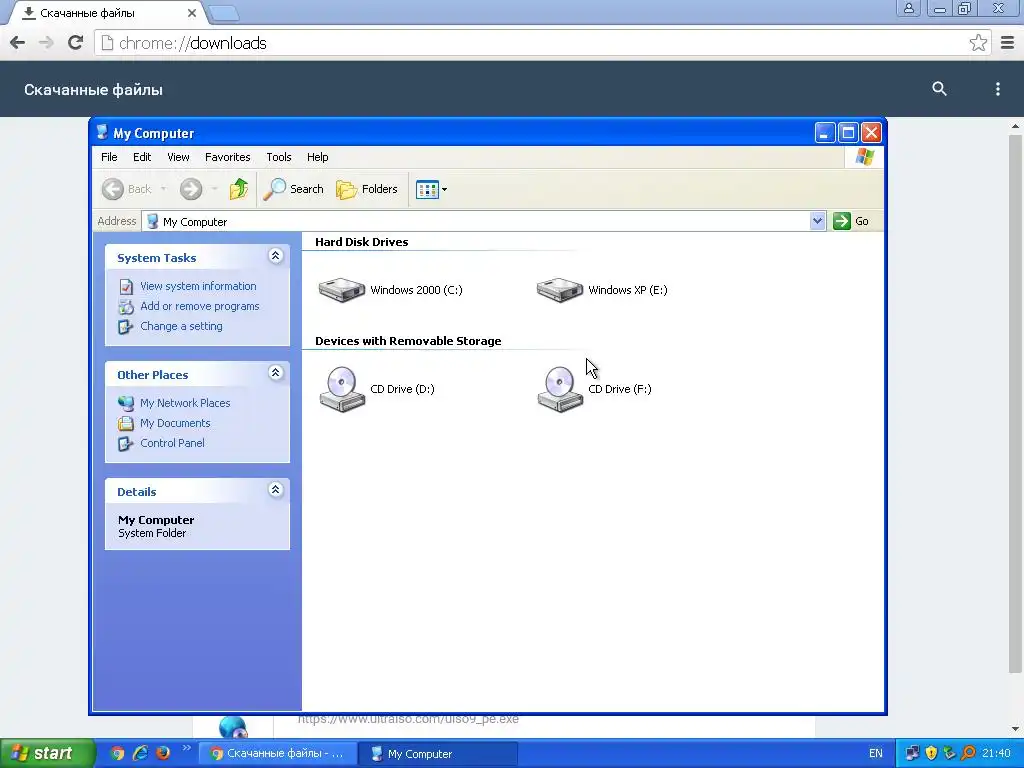Select the CD Drive (D:) icon

click(342, 389)
